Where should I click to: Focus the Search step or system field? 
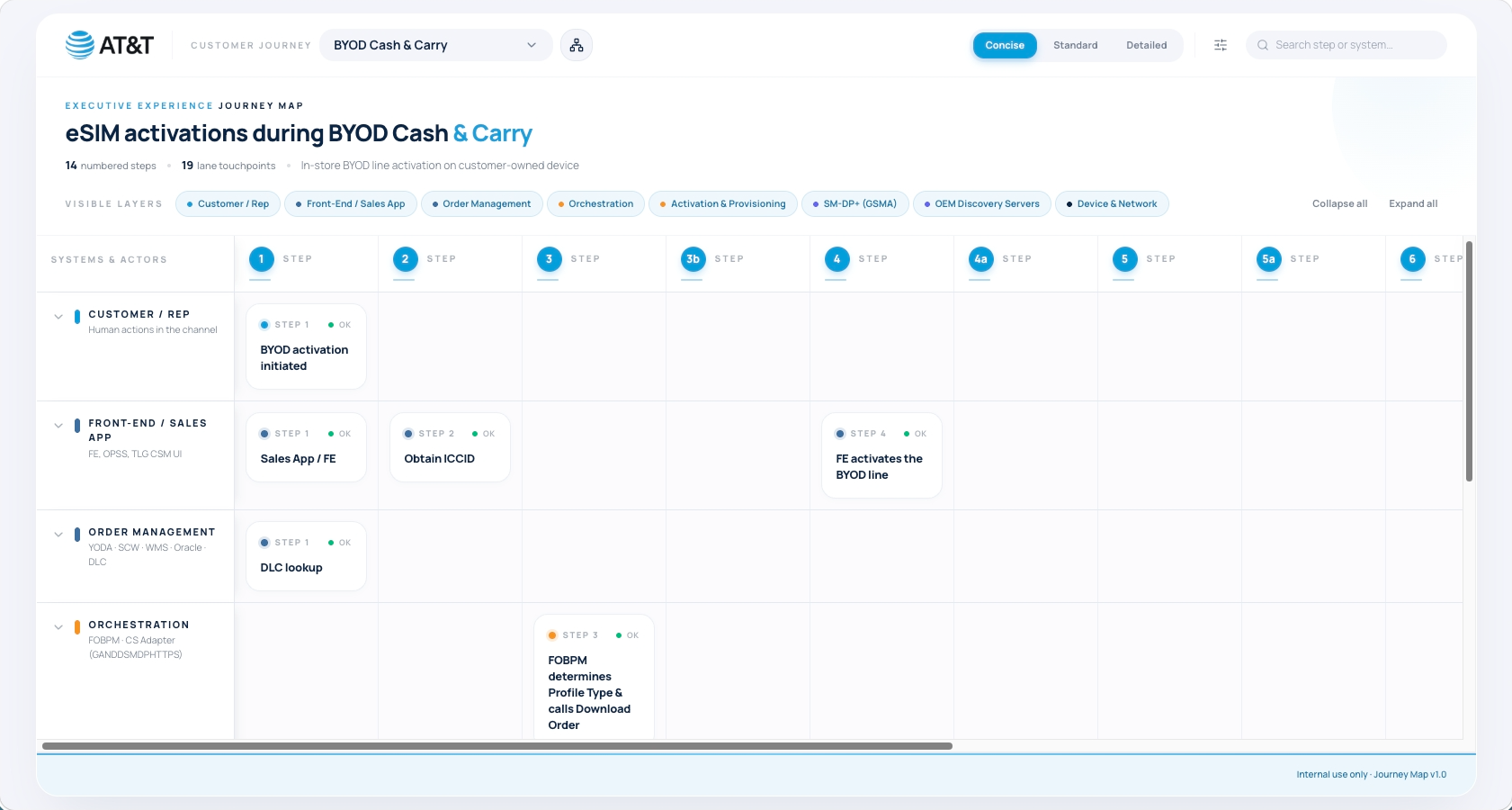(1346, 45)
